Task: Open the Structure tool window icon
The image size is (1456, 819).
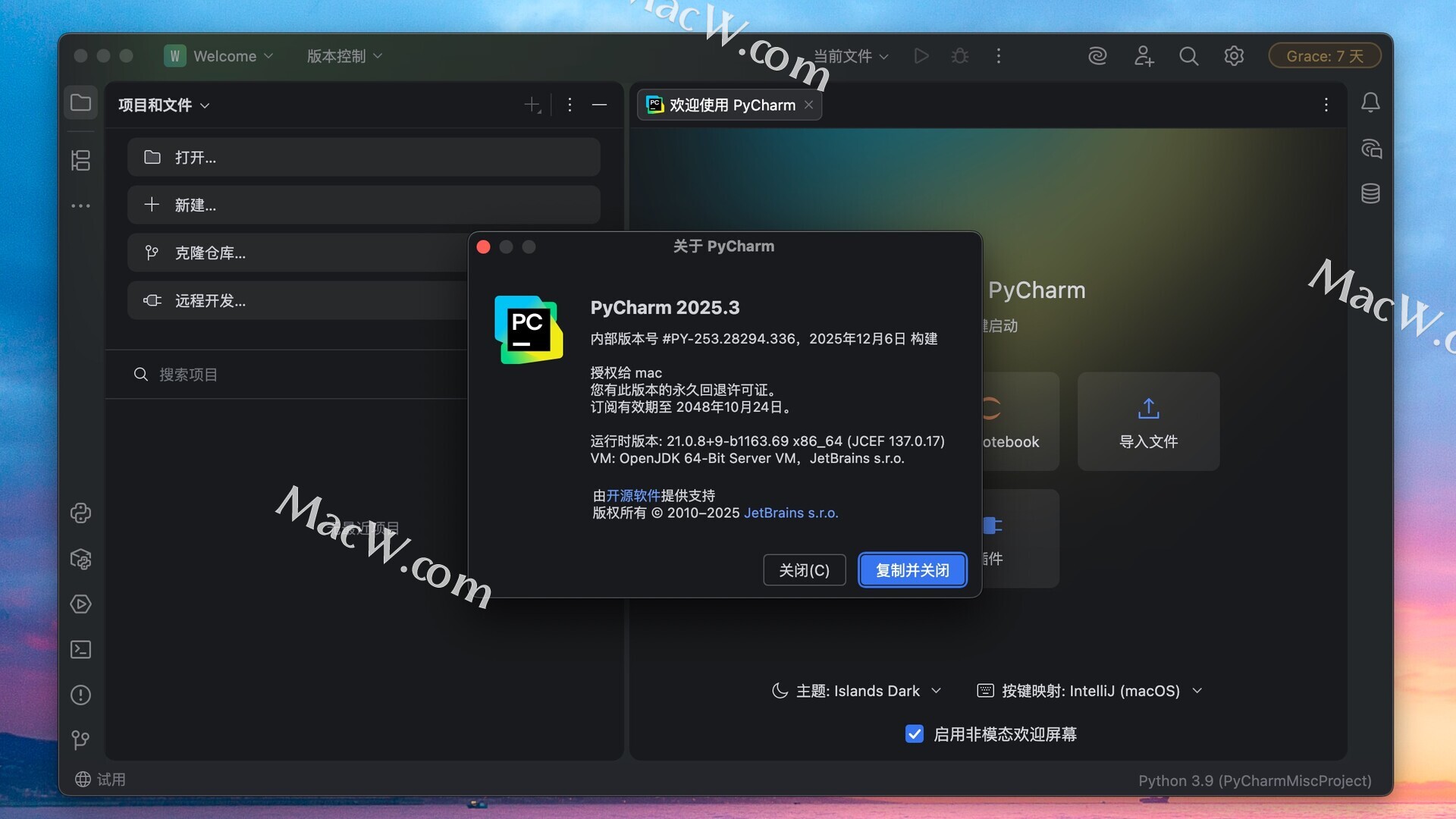Action: (x=80, y=160)
